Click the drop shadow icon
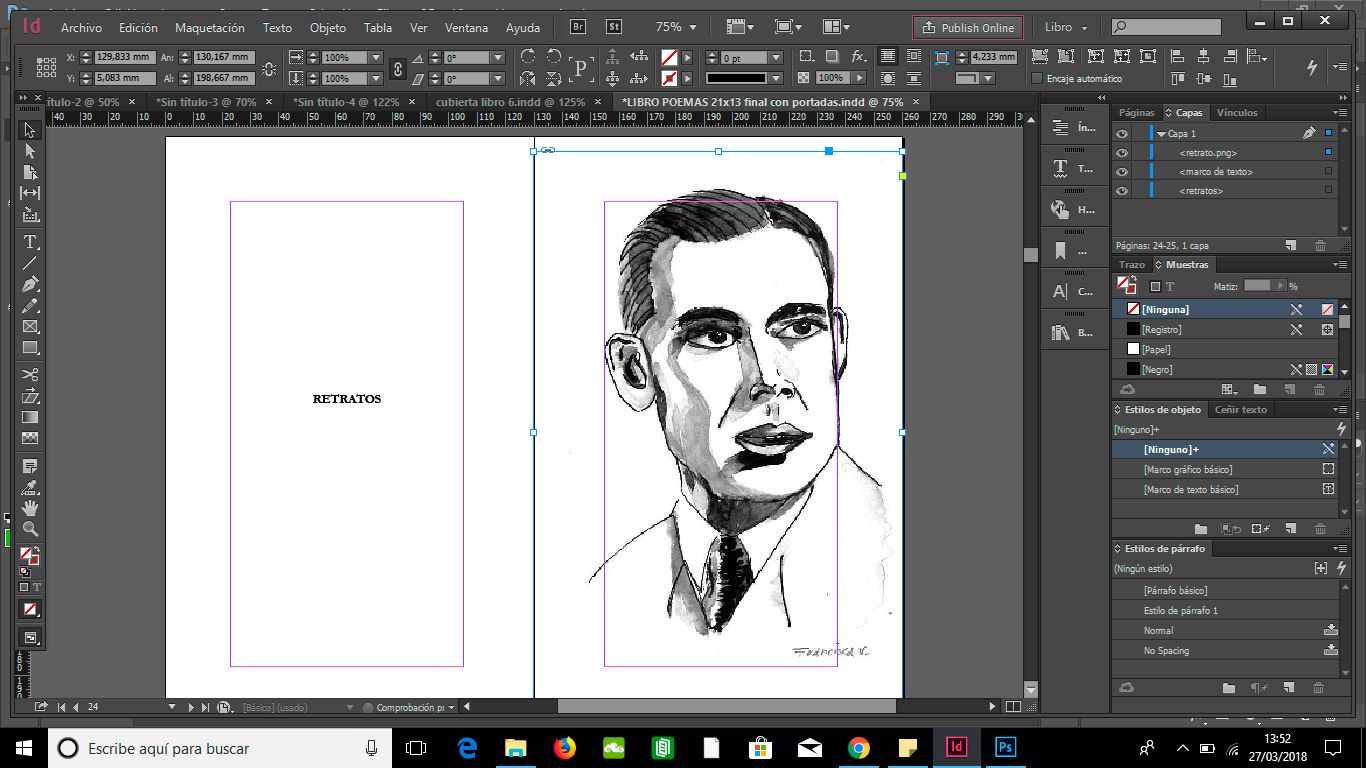Viewport: 1366px width, 768px height. (832, 57)
